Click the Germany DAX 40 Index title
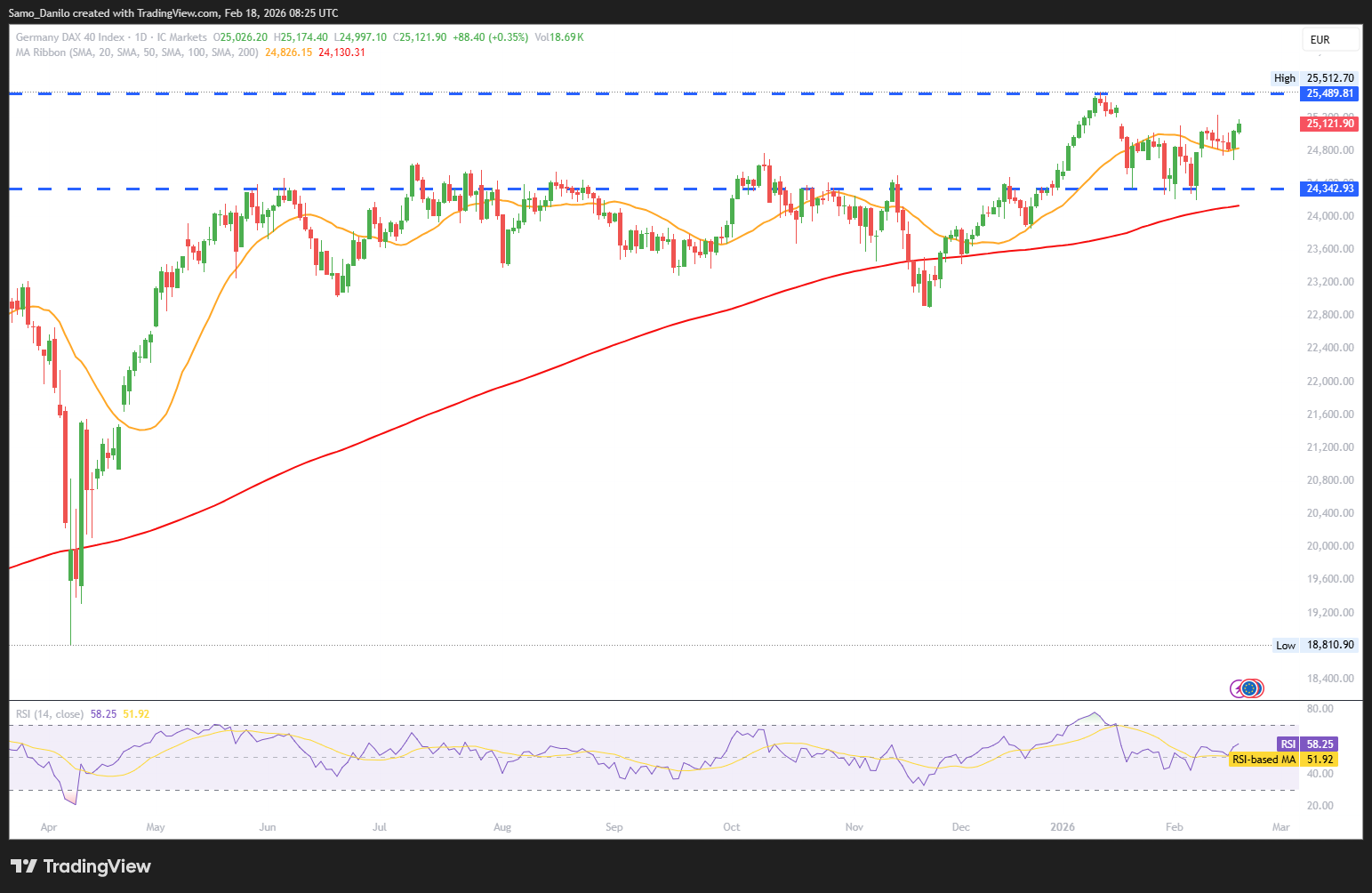Viewport: 1372px width, 893px height. tap(70, 37)
